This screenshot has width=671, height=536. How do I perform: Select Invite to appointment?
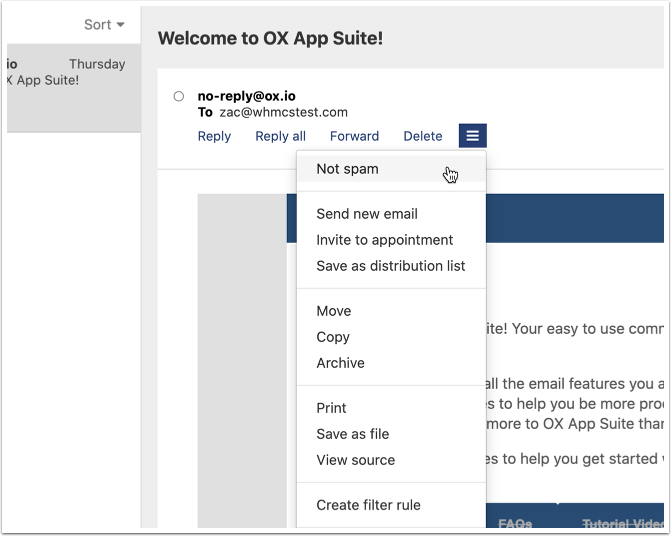pos(391,240)
